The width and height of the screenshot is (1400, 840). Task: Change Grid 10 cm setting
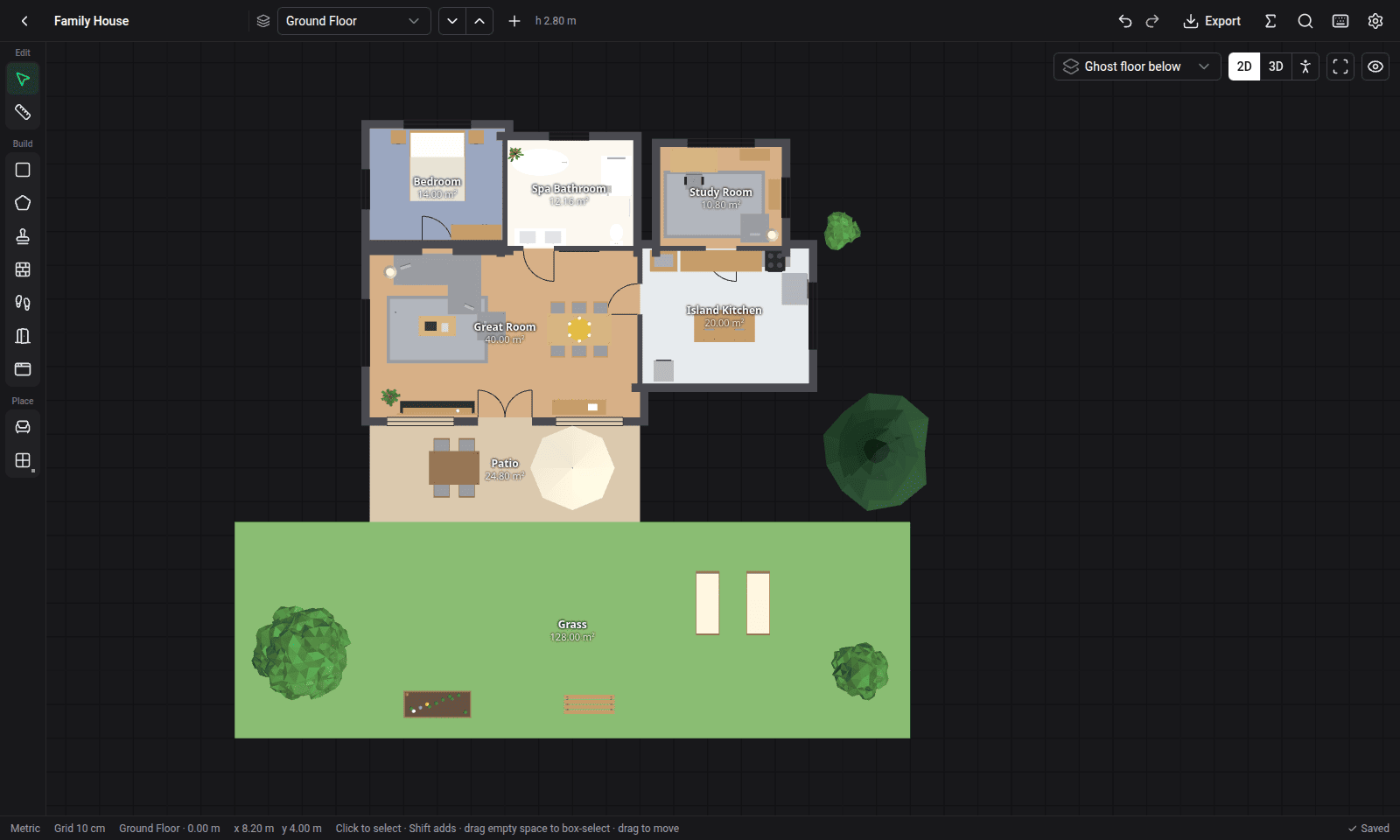coord(80,829)
